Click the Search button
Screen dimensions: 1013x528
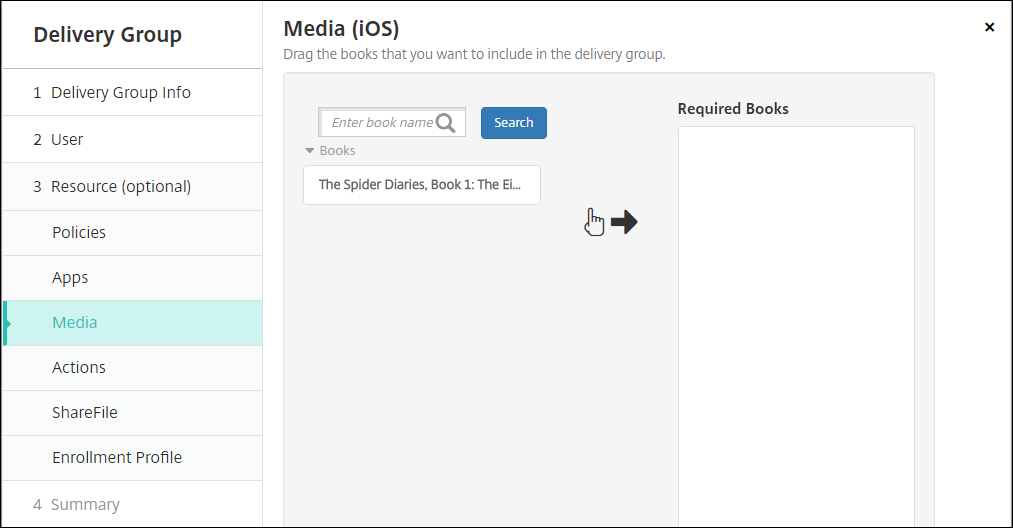513,122
